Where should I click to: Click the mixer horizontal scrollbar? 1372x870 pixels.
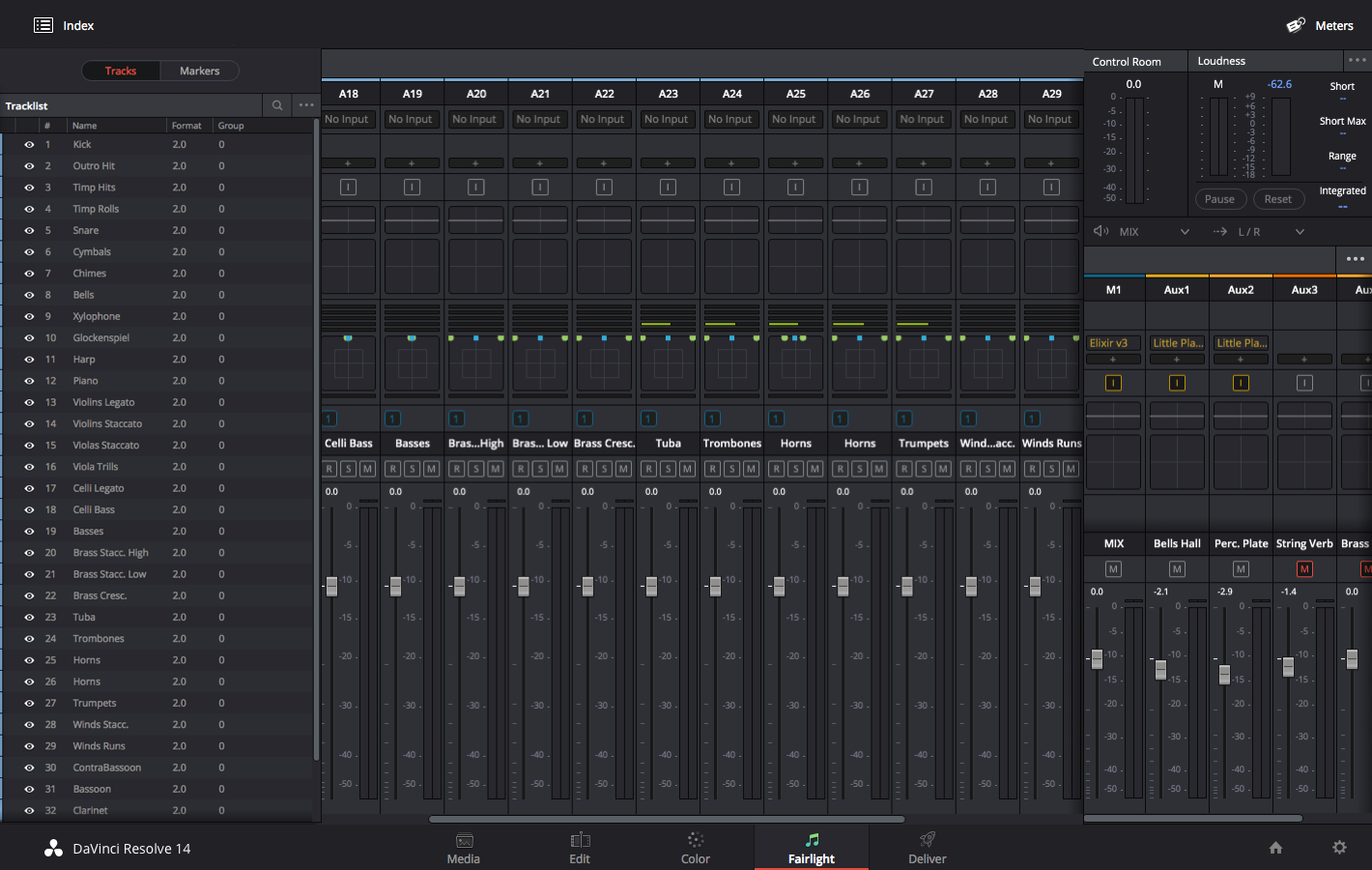click(667, 819)
